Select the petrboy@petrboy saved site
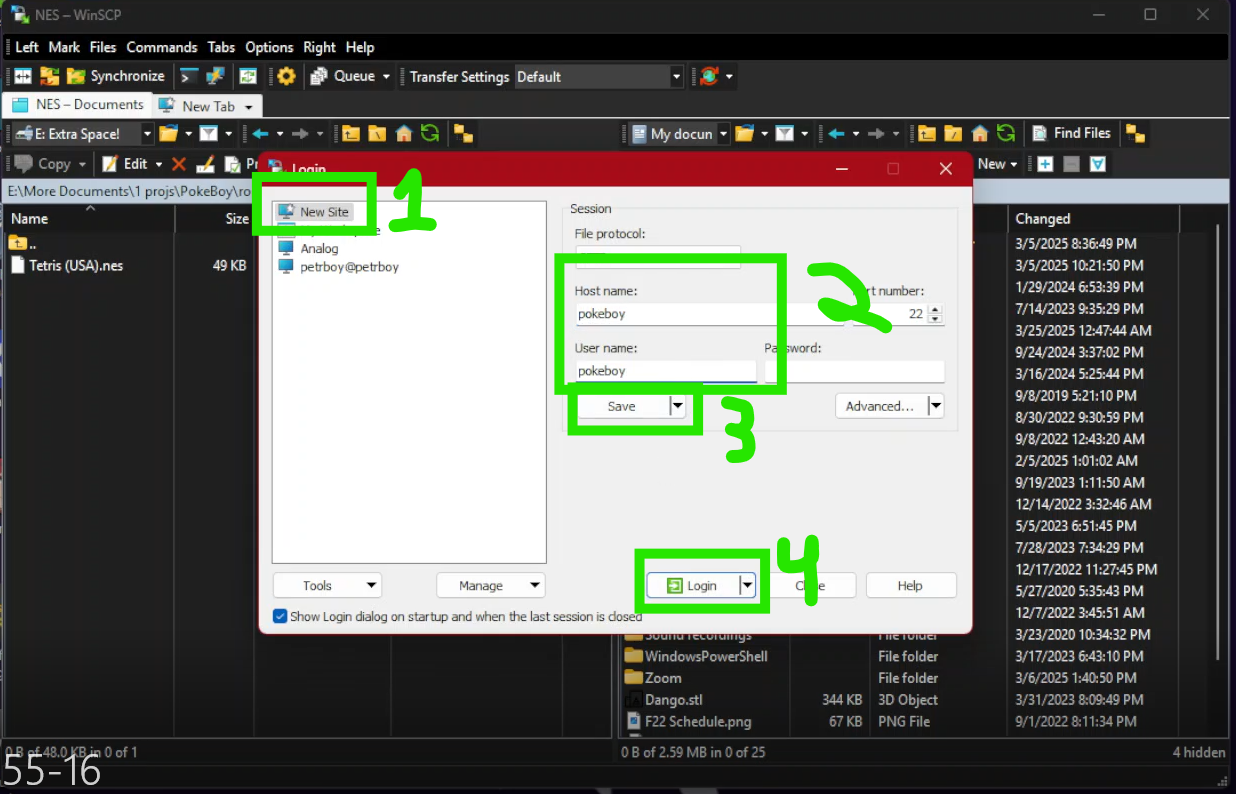 pos(349,267)
